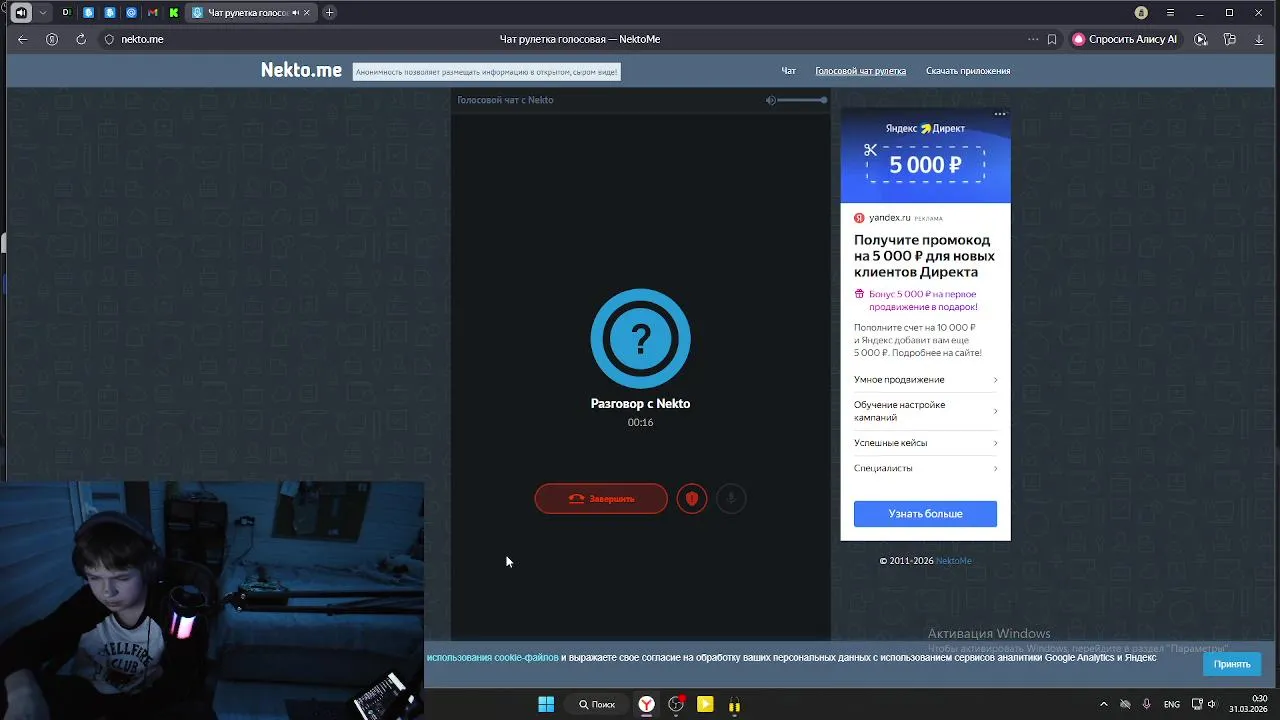This screenshot has height=720, width=1280.
Task: Bookmark this page with the bookmark icon
Action: [1052, 39]
